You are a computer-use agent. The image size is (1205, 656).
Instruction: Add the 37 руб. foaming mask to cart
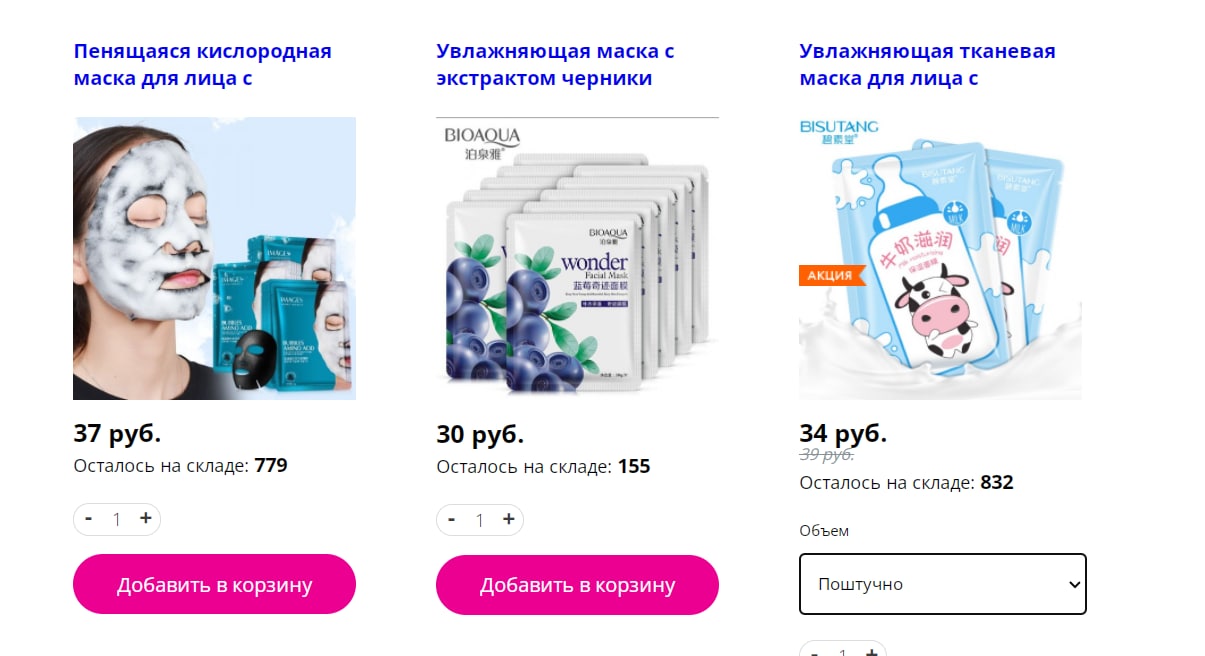214,584
